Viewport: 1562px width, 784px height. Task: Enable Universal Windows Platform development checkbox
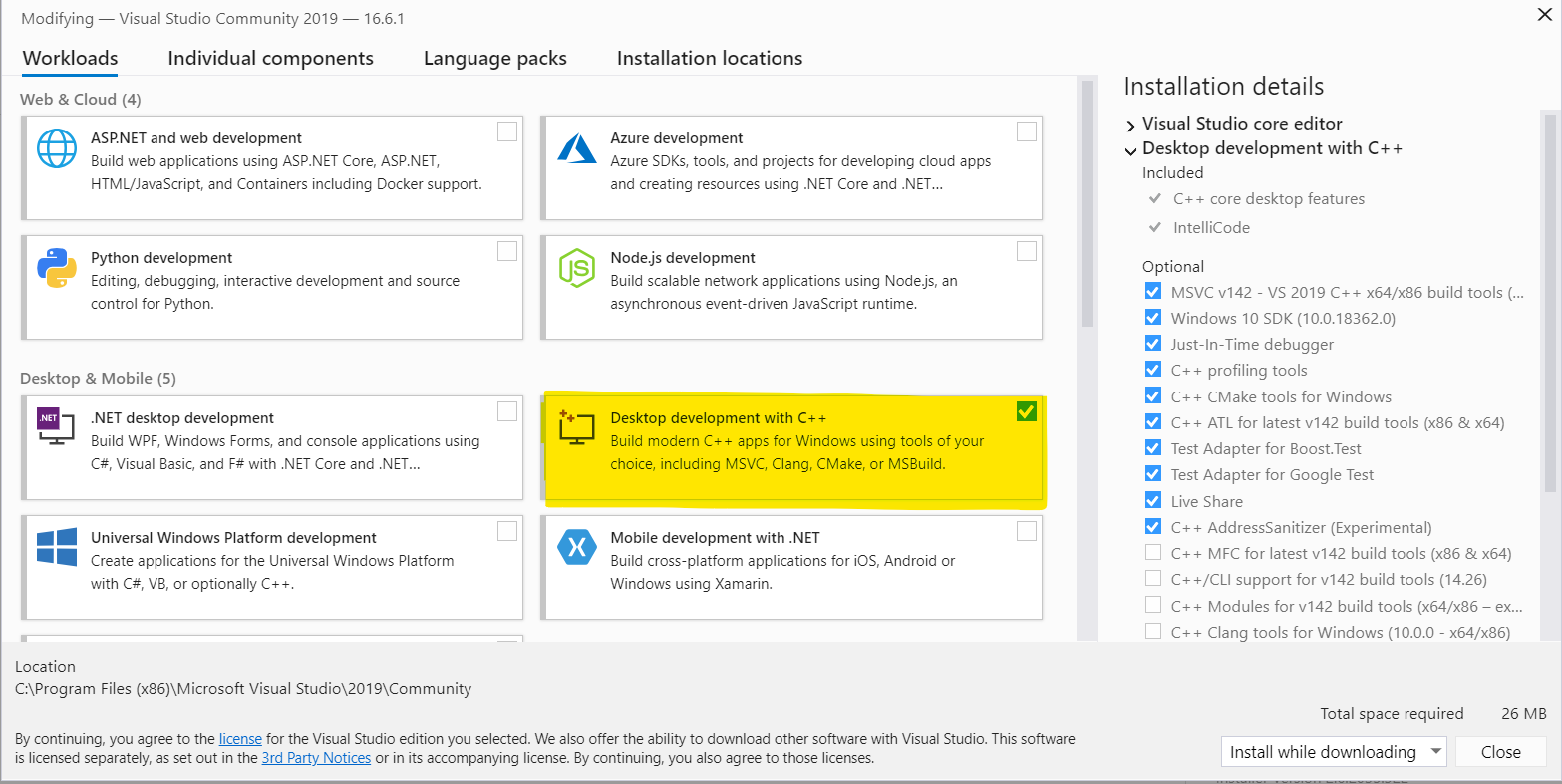(507, 530)
